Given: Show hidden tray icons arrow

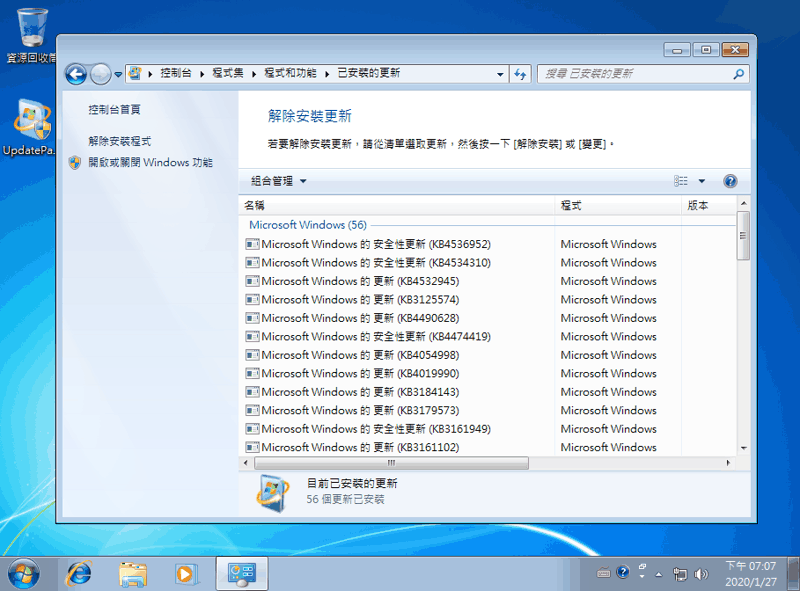Looking at the screenshot, I should tap(659, 575).
